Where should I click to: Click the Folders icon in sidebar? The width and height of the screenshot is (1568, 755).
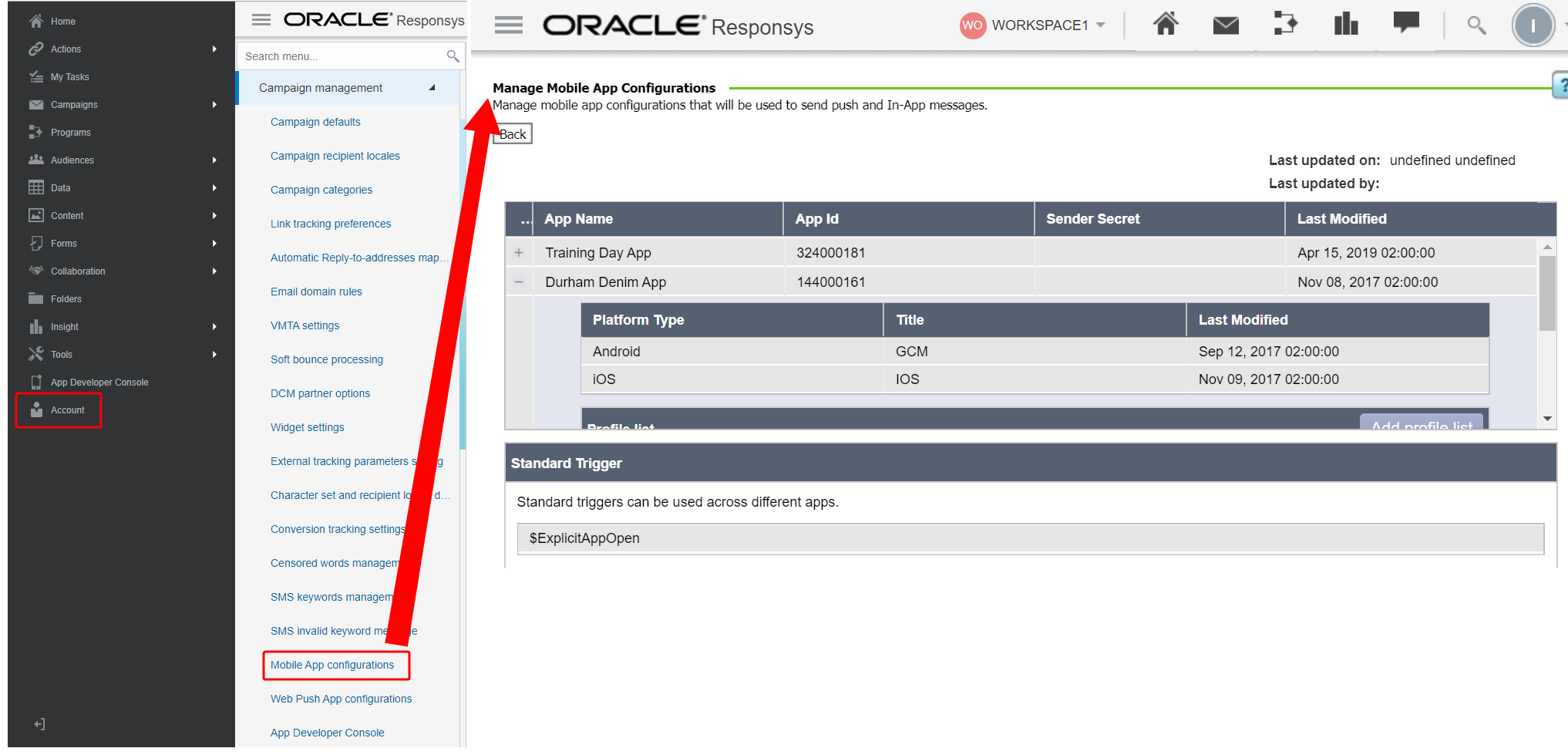pyautogui.click(x=36, y=298)
